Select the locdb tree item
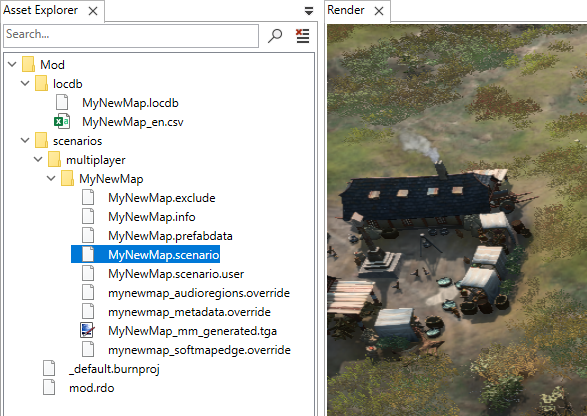The width and height of the screenshot is (587, 416). click(x=68, y=84)
